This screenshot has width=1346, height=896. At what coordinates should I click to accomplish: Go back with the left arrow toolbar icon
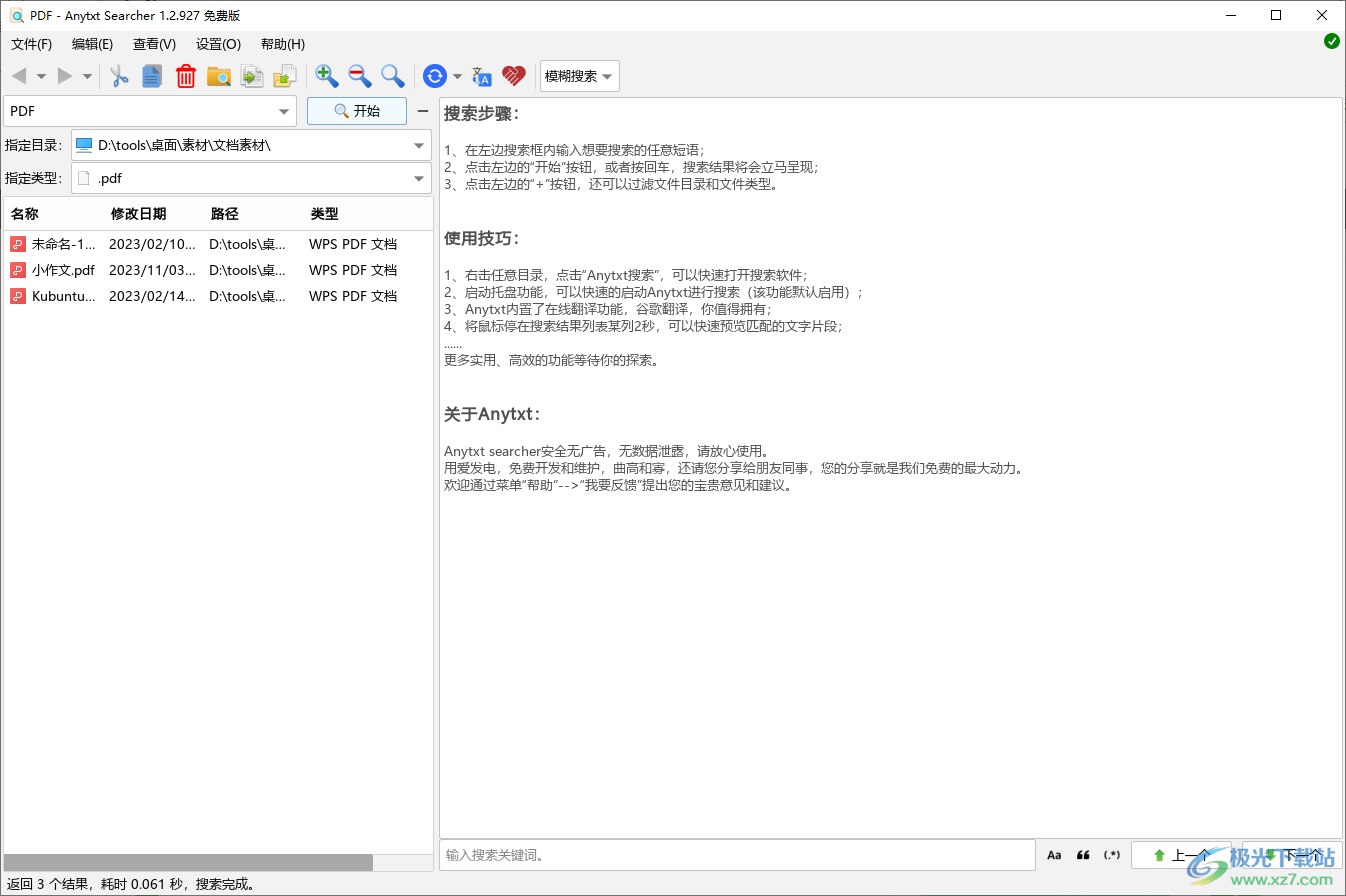point(19,76)
